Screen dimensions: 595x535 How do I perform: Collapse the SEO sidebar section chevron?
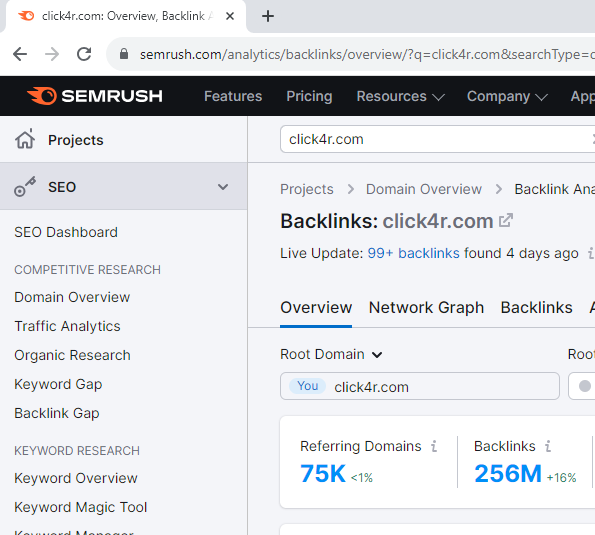(x=223, y=187)
